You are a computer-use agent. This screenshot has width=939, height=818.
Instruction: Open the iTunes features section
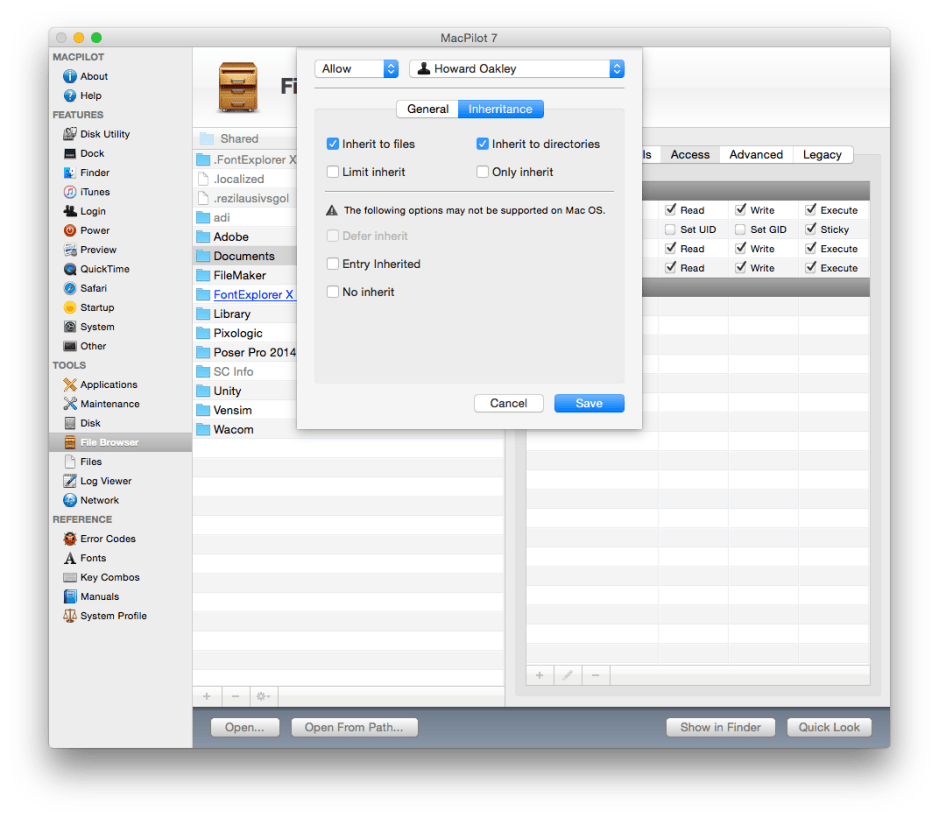coord(92,192)
